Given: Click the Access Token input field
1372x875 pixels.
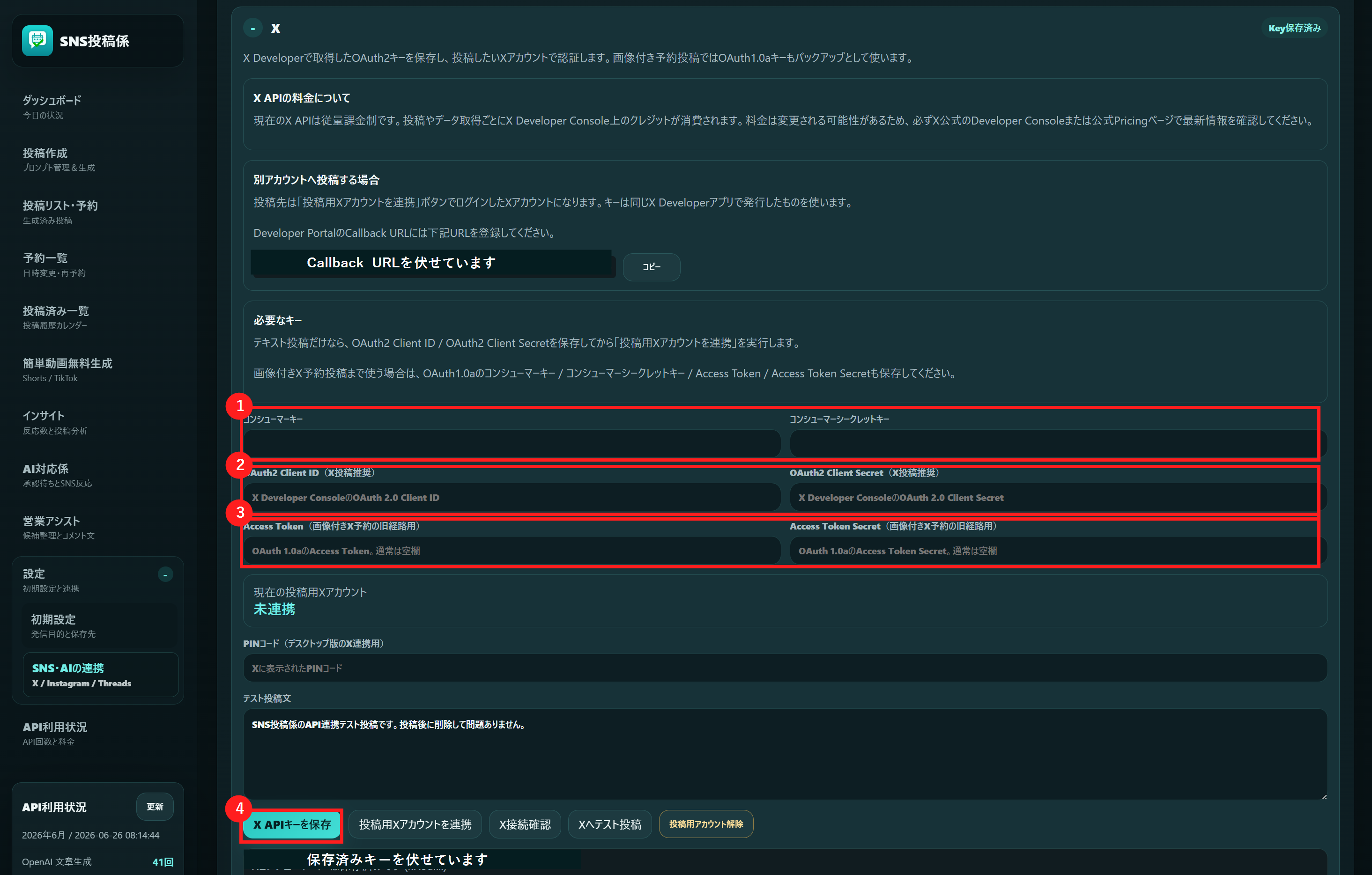Looking at the screenshot, I should point(512,551).
